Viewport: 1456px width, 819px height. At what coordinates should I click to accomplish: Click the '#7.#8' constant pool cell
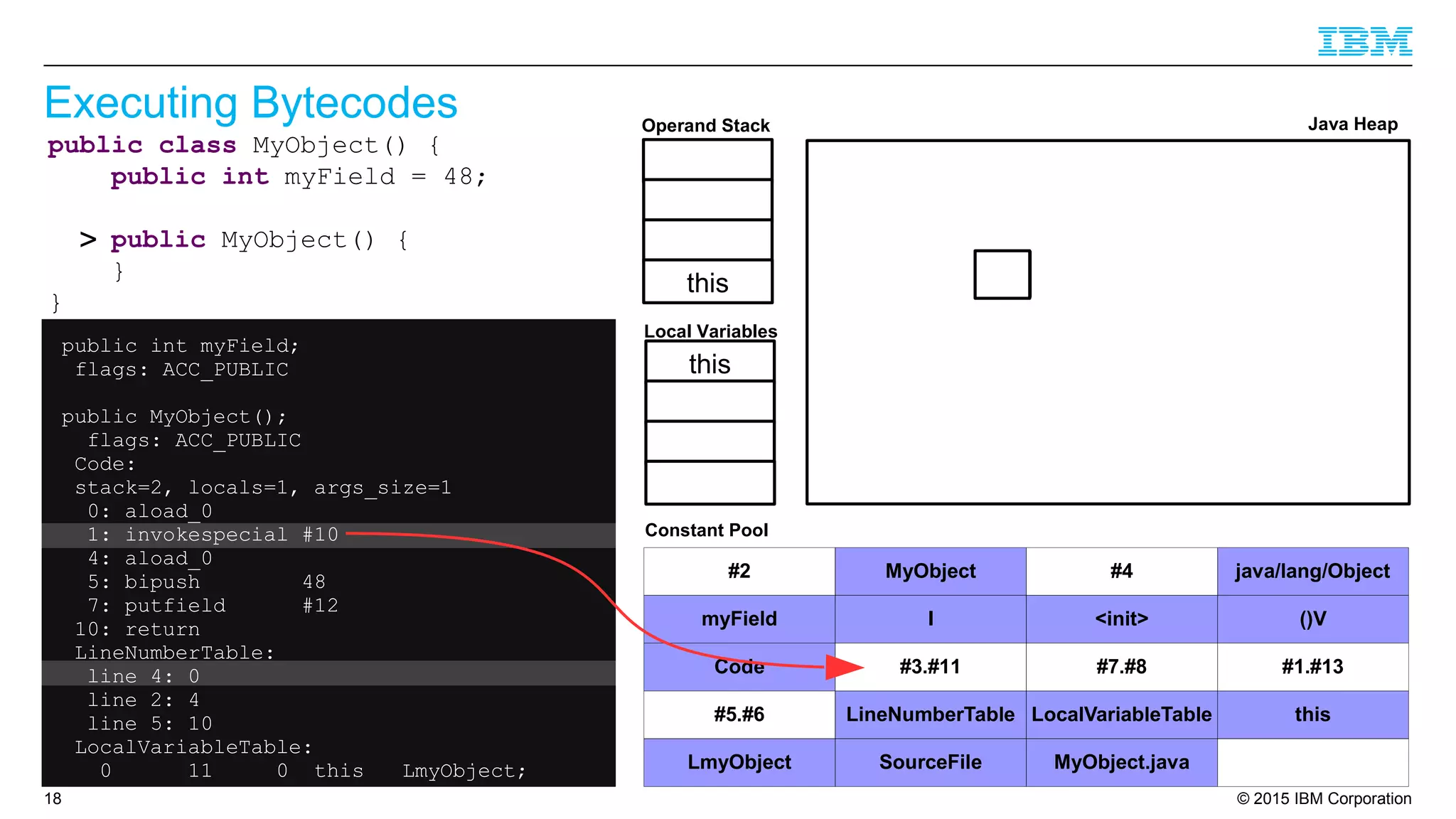click(1121, 666)
